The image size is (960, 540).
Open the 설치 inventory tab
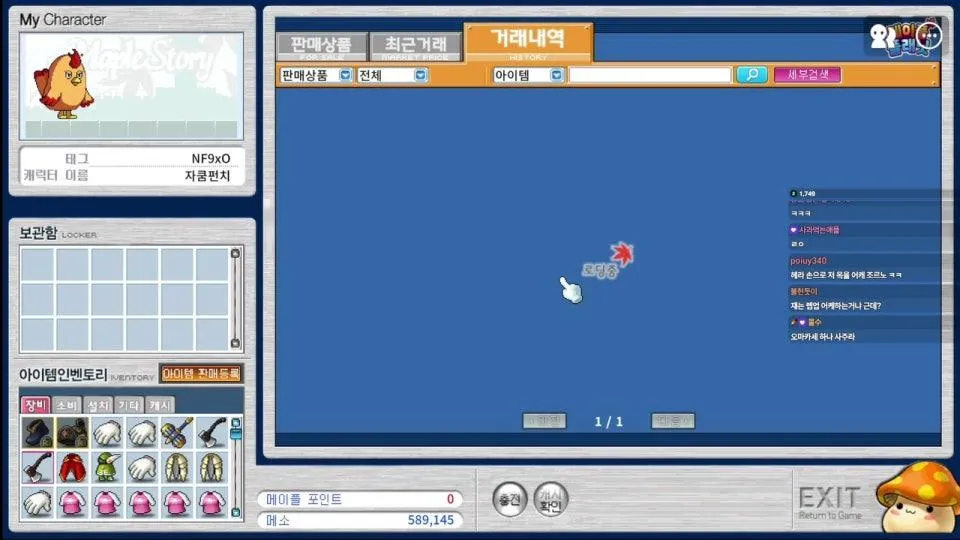[x=98, y=405]
